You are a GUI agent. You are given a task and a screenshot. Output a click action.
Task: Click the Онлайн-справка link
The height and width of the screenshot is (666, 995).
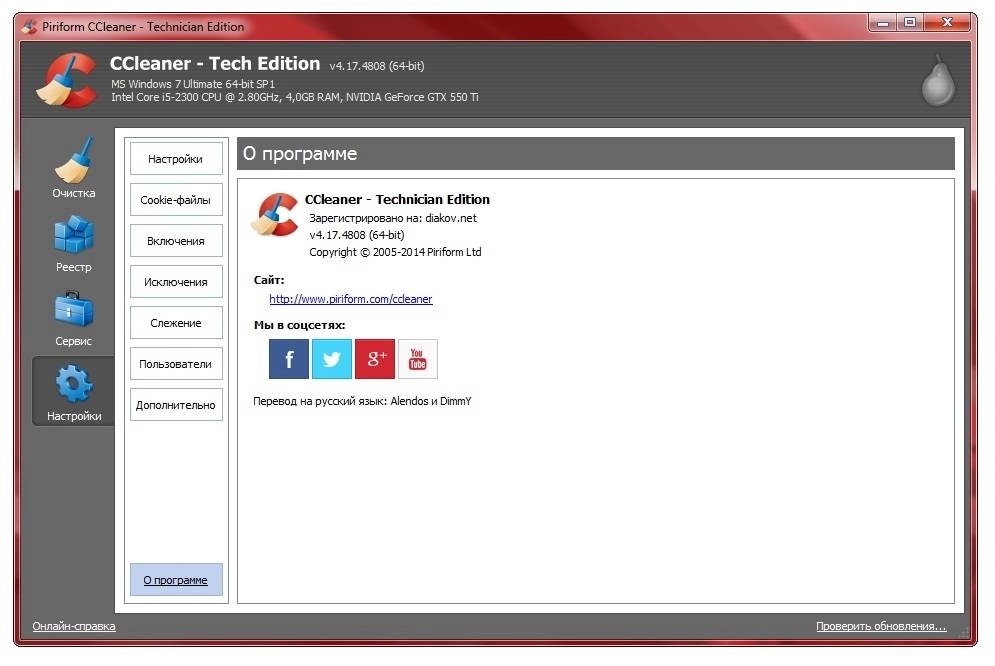[74, 626]
